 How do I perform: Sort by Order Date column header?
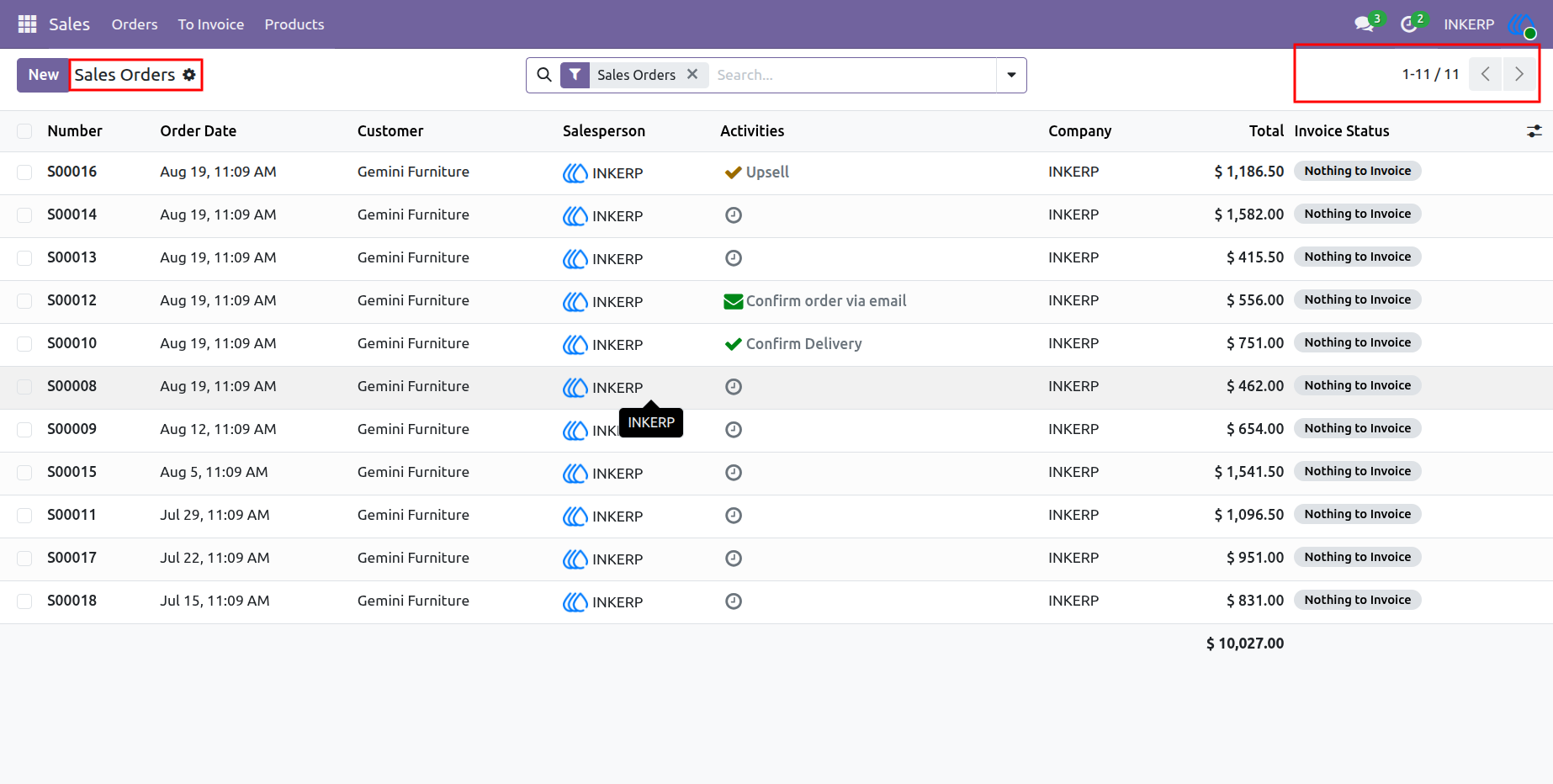198,131
